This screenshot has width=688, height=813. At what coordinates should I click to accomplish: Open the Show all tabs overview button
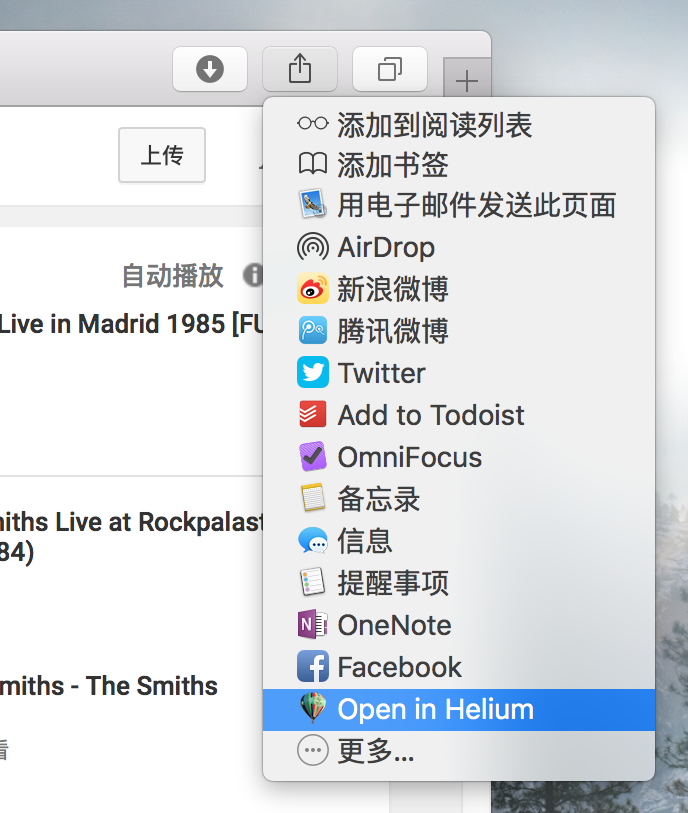390,69
